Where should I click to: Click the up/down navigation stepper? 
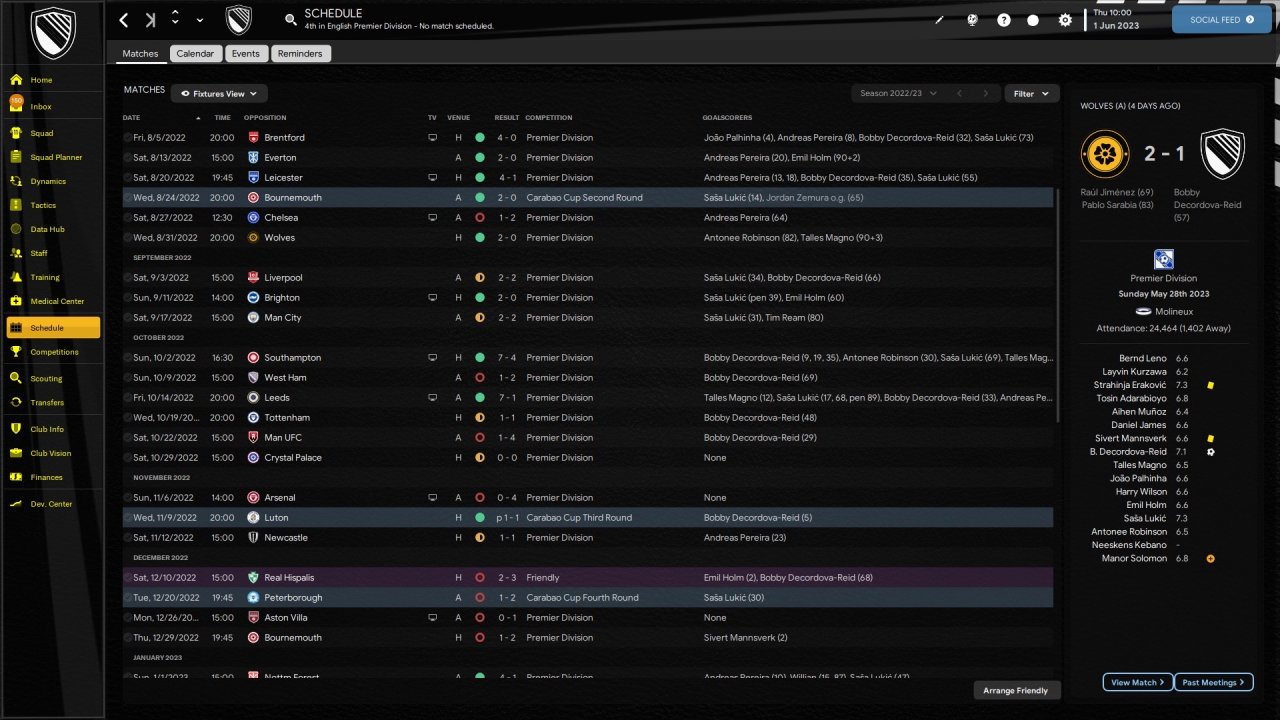[x=175, y=19]
